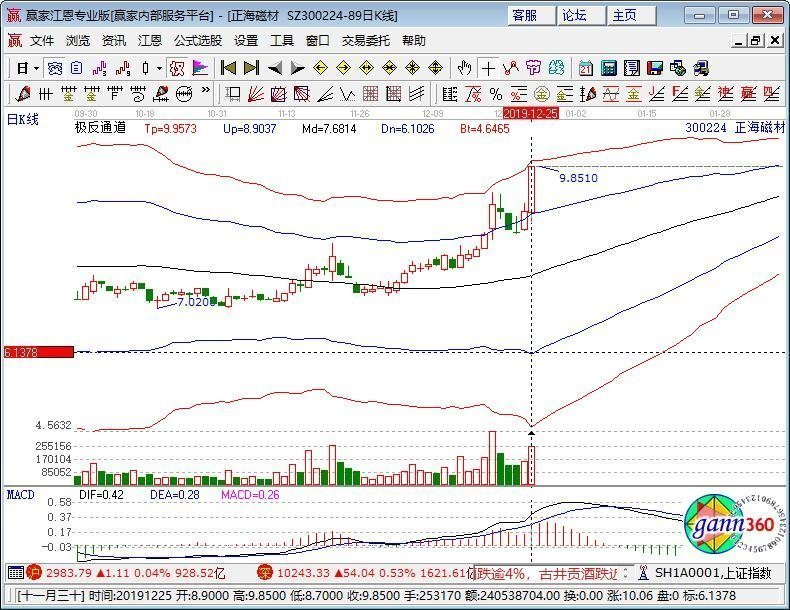Open the calendar icon showing 21
790x610 pixels.
585,68
